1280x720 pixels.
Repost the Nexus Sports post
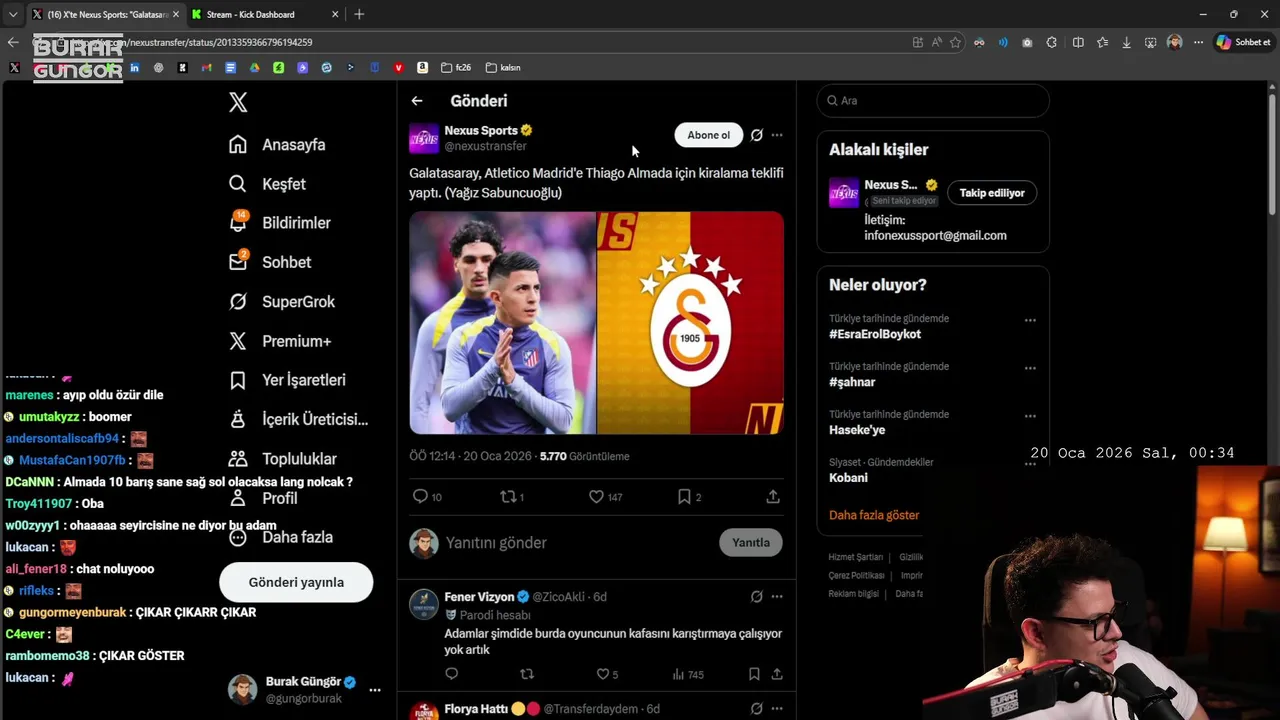[512, 496]
